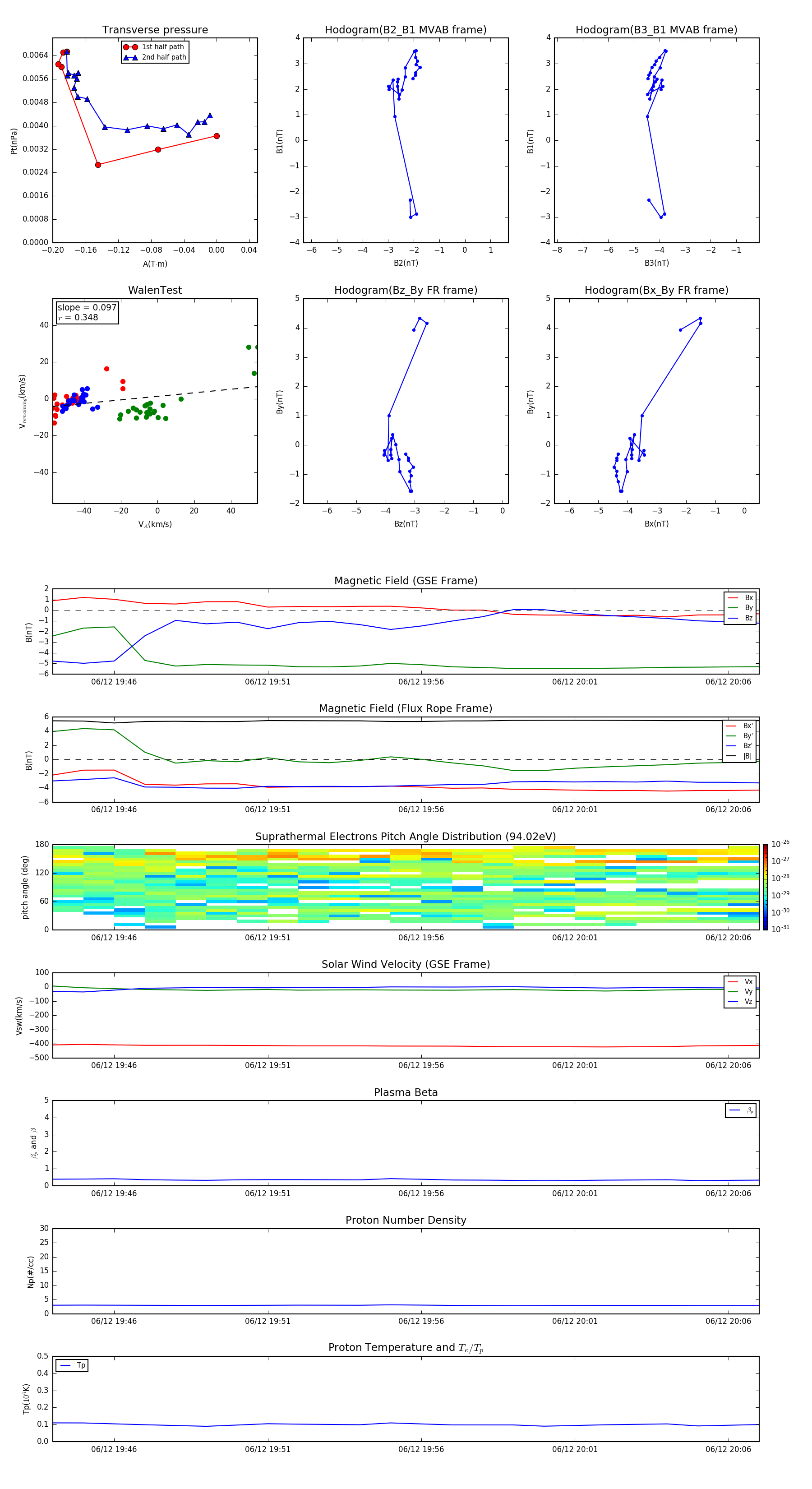
Task: Select By legend entry in GSE magnetic field plot
Action: (740, 607)
